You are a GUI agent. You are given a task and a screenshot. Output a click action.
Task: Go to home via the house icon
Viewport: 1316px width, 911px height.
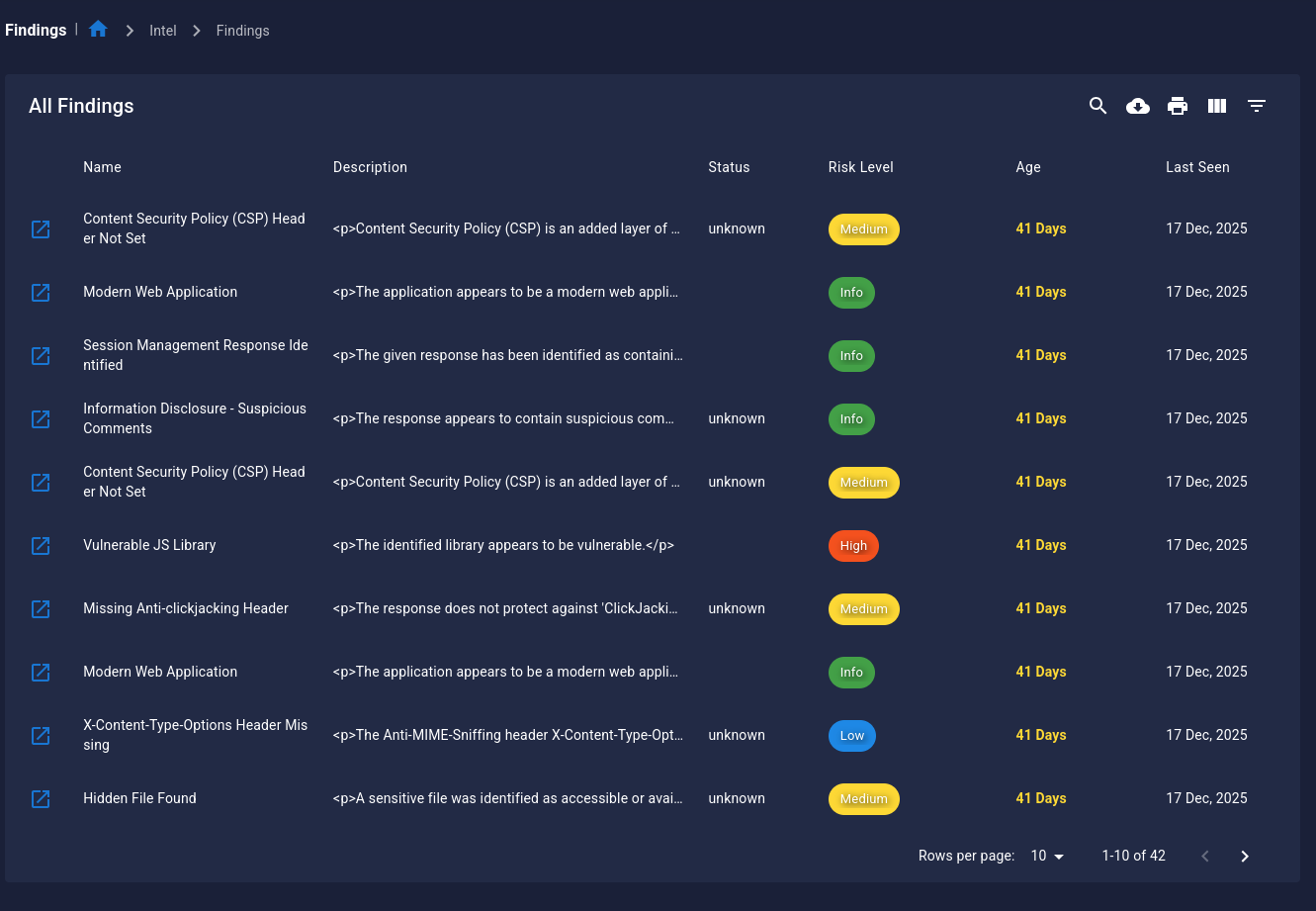tap(98, 30)
